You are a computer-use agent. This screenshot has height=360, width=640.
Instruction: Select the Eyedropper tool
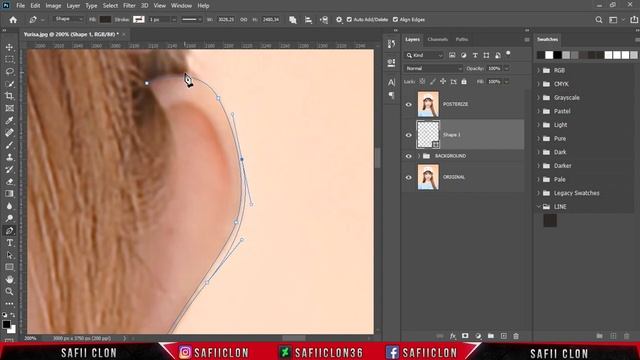coord(9,121)
